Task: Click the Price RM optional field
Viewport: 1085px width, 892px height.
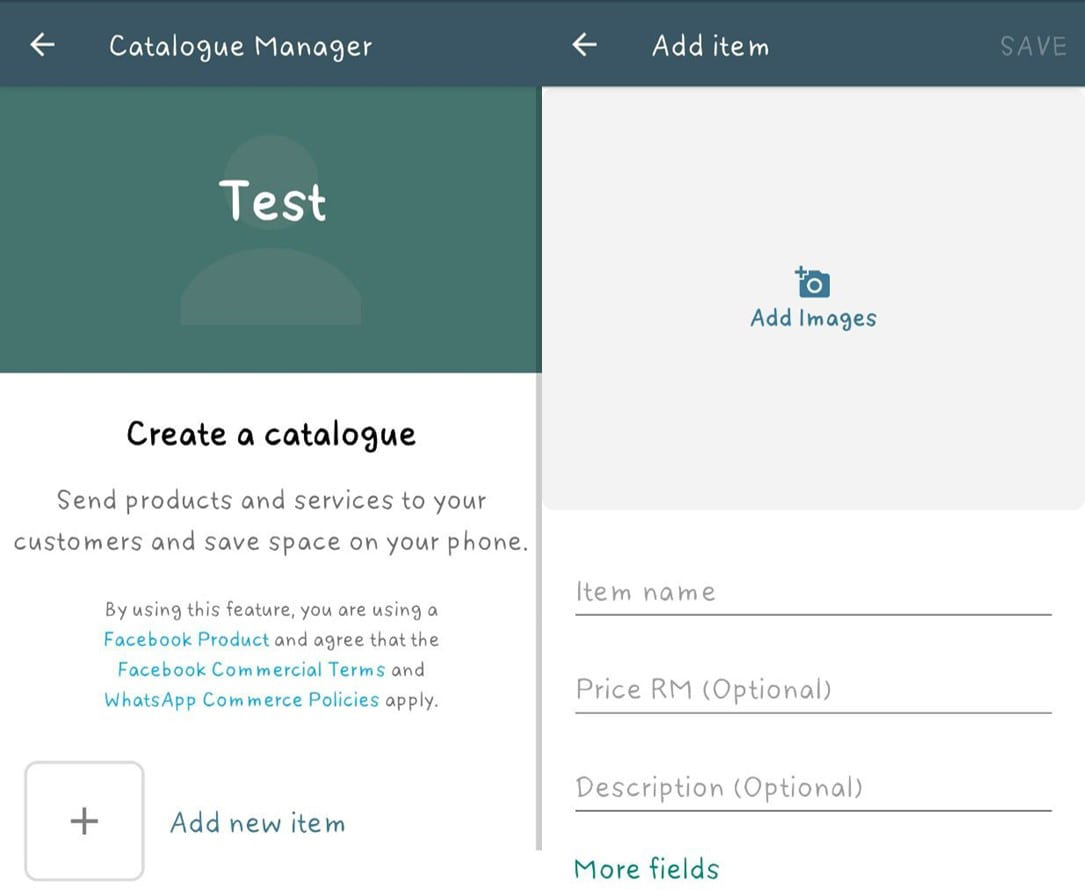Action: 812,690
